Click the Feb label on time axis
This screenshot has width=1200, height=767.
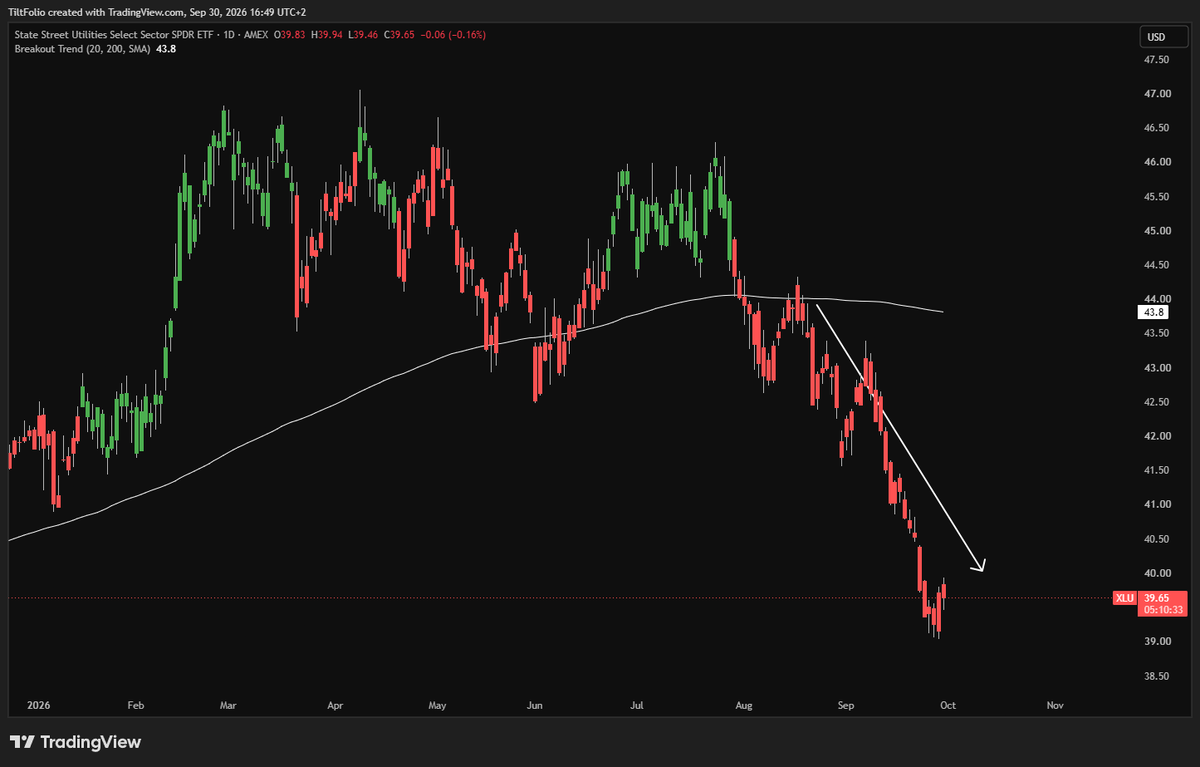point(135,705)
